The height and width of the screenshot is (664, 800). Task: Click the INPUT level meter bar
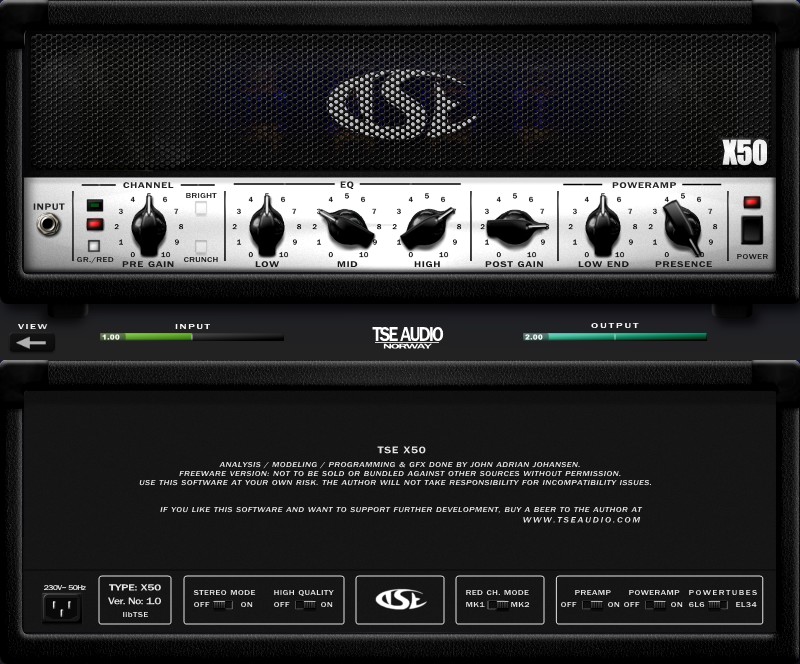pos(191,337)
